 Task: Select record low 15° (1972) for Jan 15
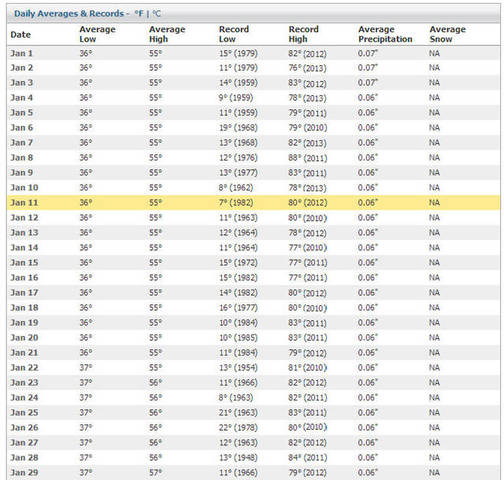tap(238, 263)
